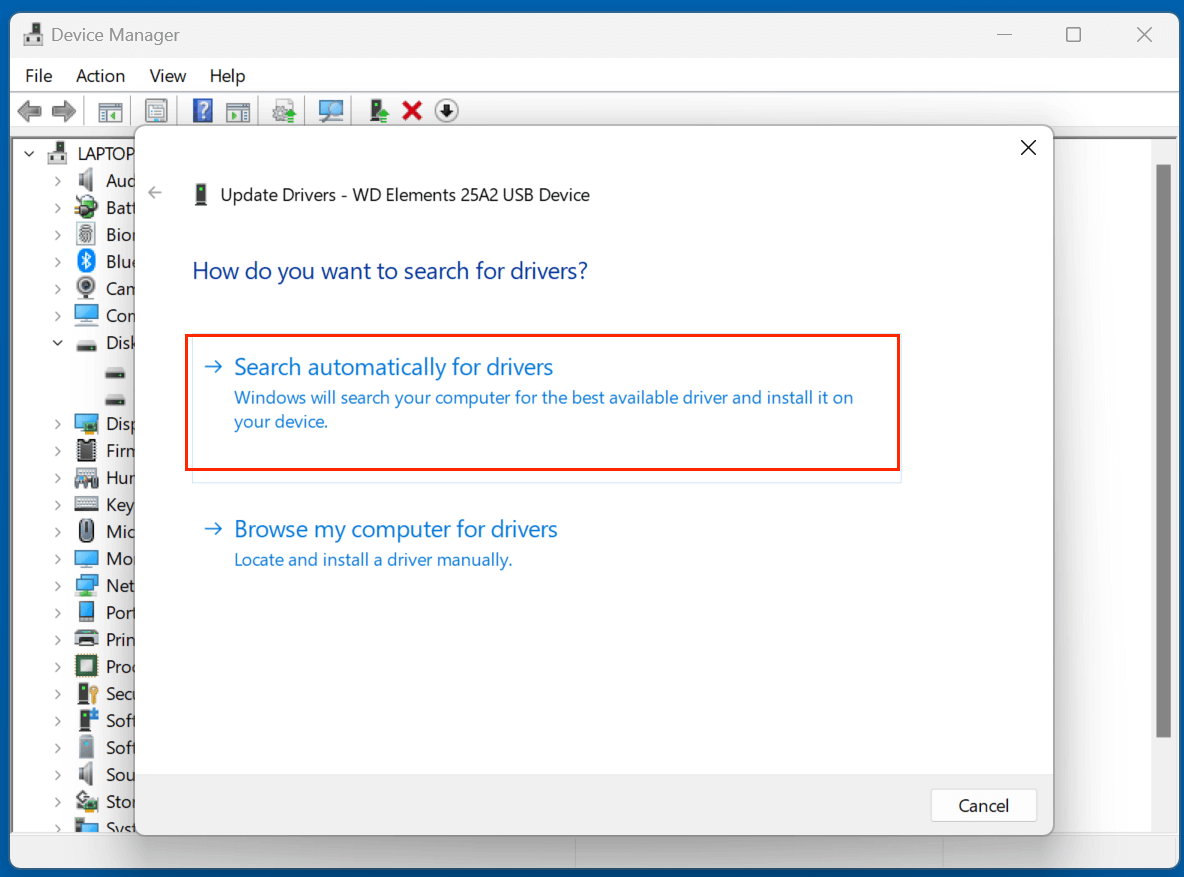Select the Cameras category icon in the tree
Viewport: 1184px width, 877px height.
pos(85,288)
